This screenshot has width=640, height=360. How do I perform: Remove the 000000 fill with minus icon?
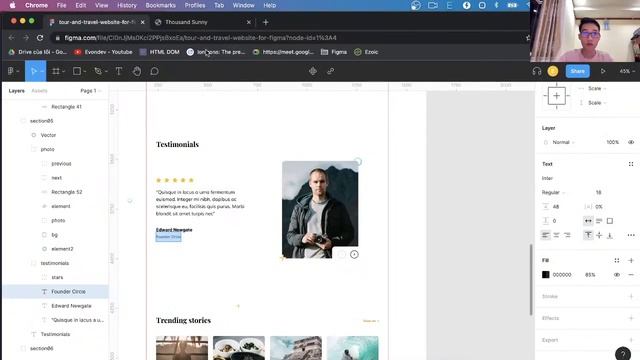[x=631, y=275]
